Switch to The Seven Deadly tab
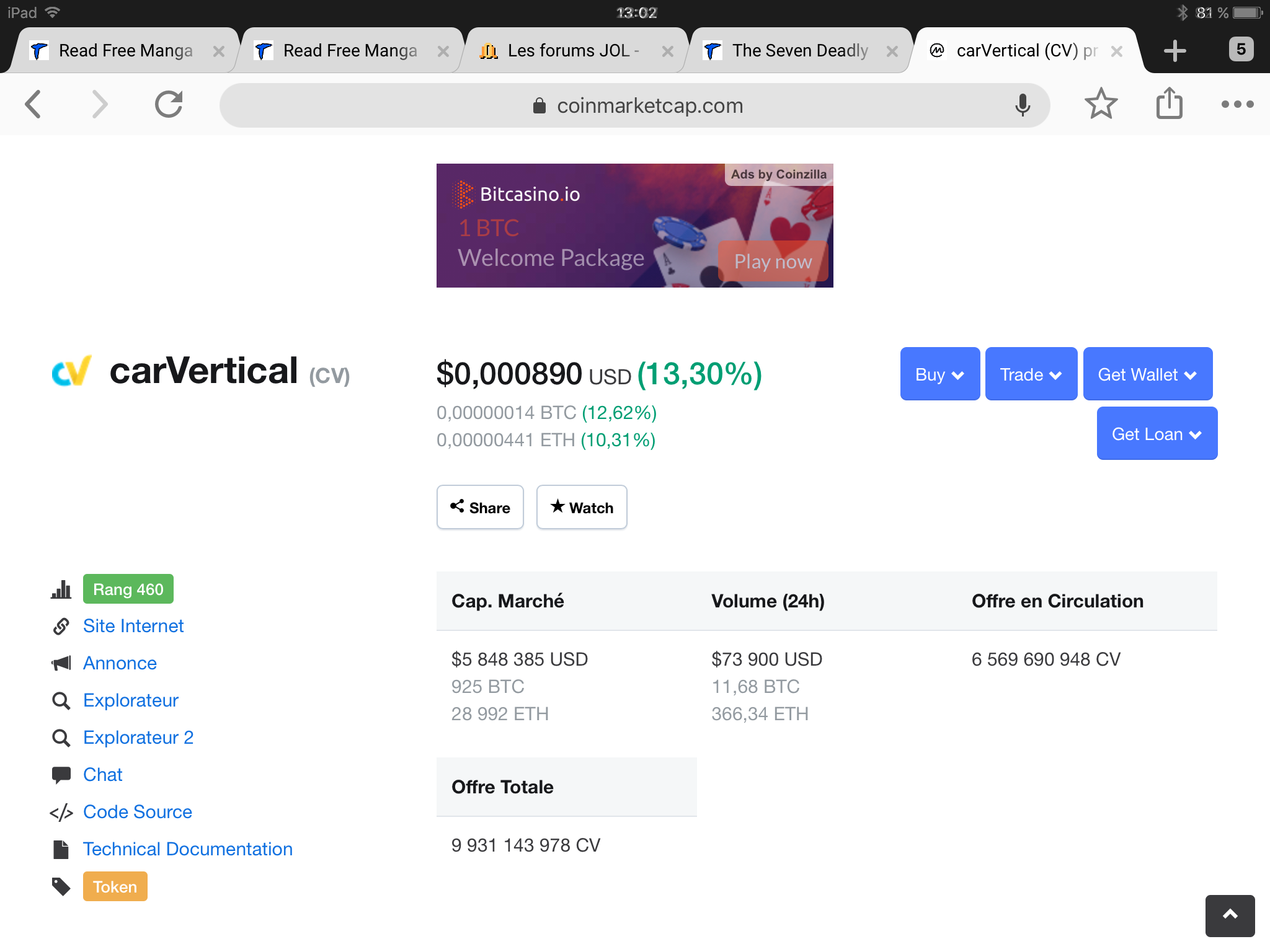This screenshot has width=1270, height=952. pyautogui.click(x=799, y=51)
